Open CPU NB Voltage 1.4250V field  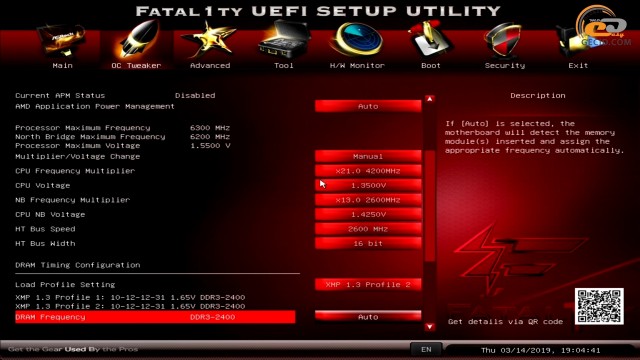[368, 214]
